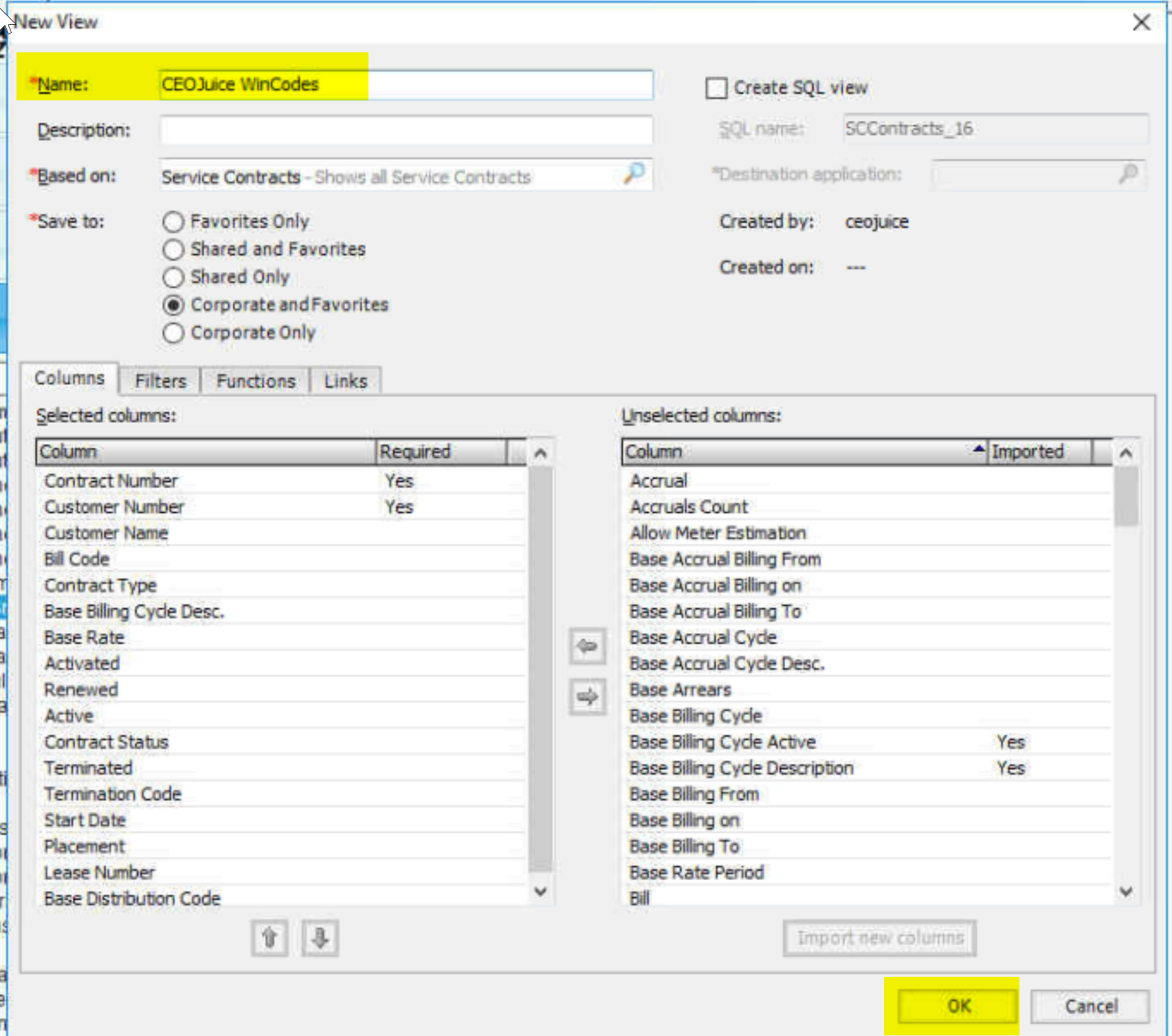Select the Allow Meter Estimation row

point(867,533)
